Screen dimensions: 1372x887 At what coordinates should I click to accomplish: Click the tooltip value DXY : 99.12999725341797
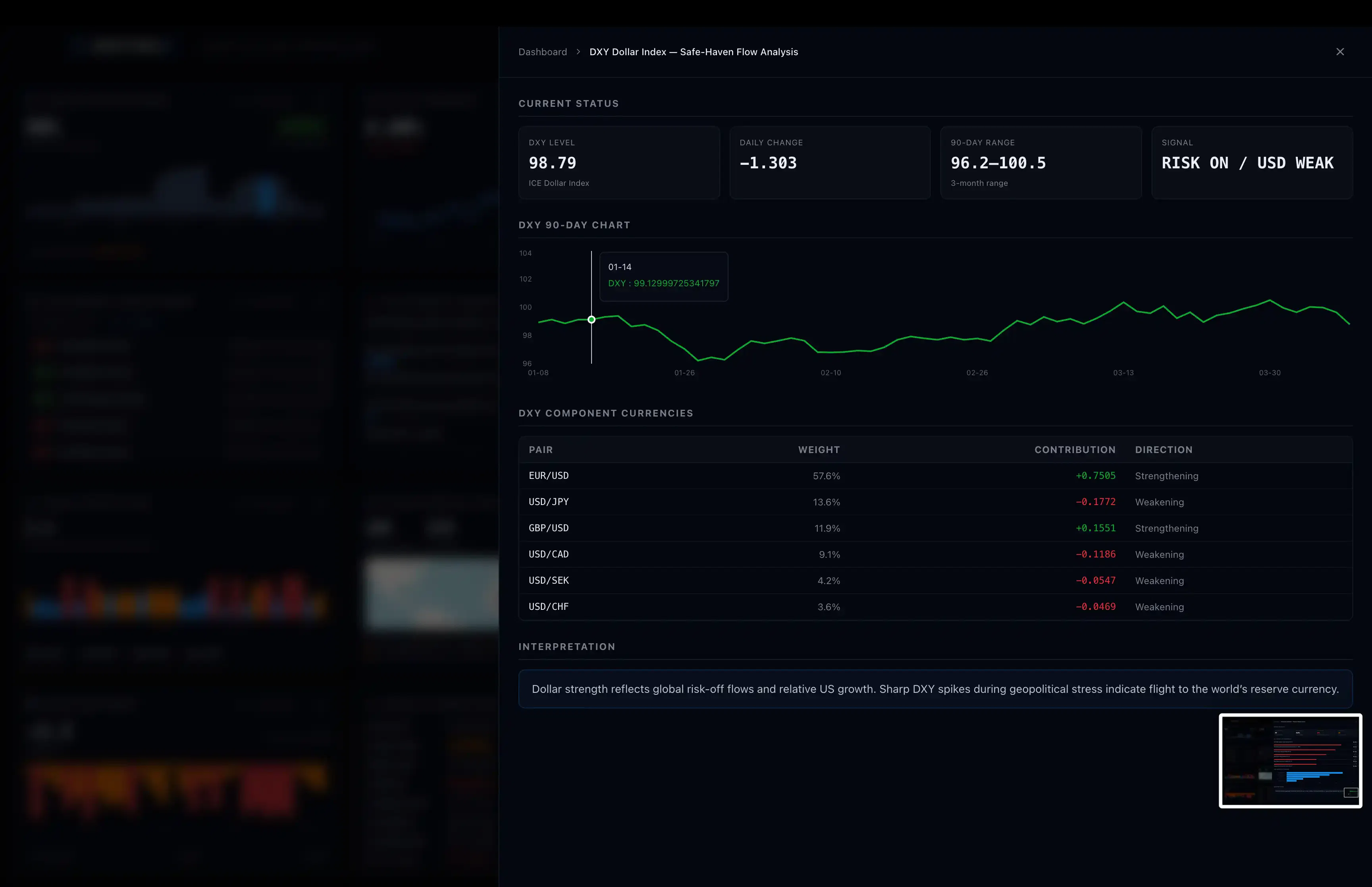(x=663, y=283)
